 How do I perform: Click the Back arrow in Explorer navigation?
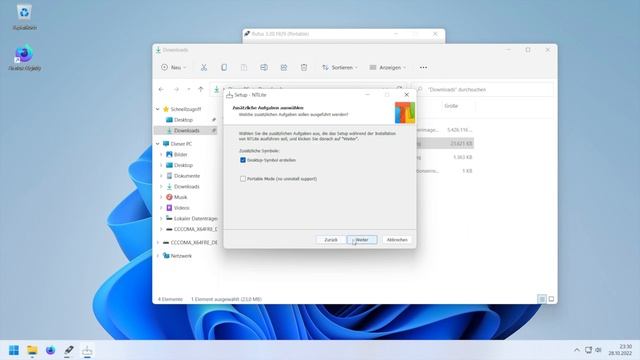click(x=161, y=89)
